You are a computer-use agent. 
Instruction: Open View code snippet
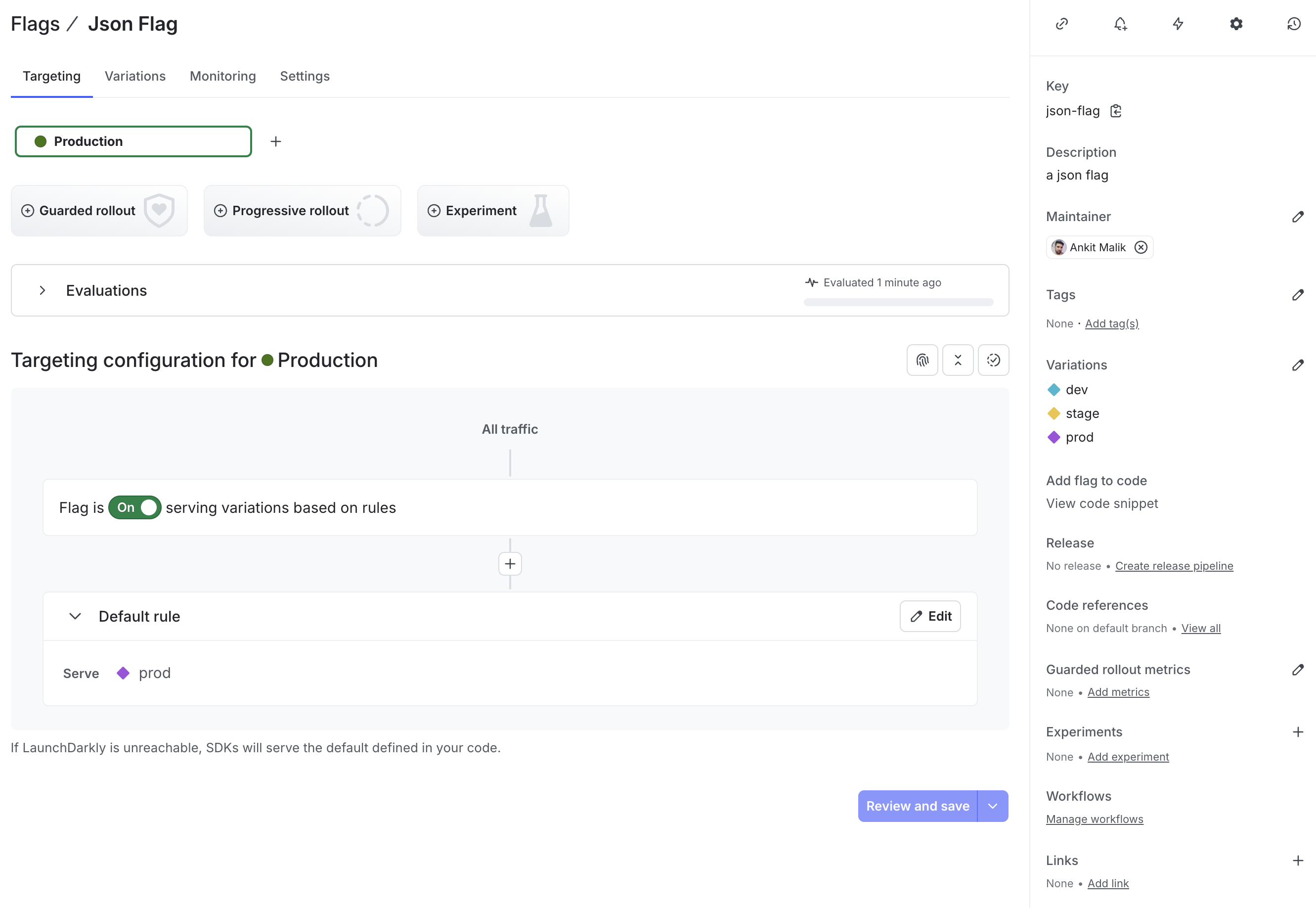click(x=1101, y=504)
